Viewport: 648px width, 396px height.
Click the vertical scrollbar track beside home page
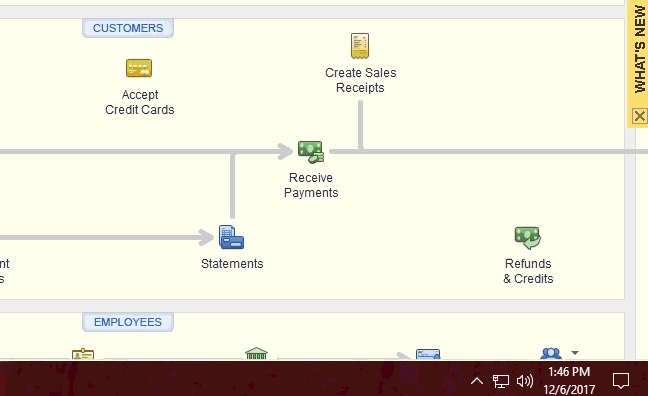click(630, 244)
